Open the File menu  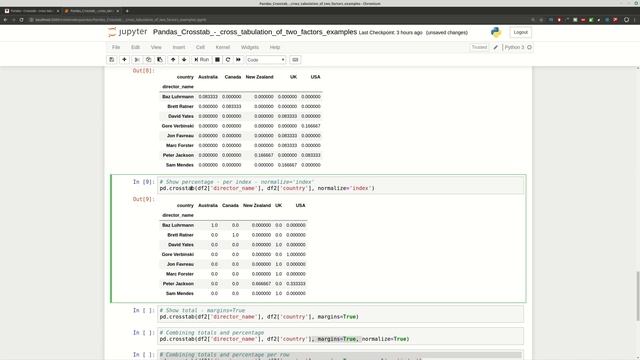click(x=116, y=47)
